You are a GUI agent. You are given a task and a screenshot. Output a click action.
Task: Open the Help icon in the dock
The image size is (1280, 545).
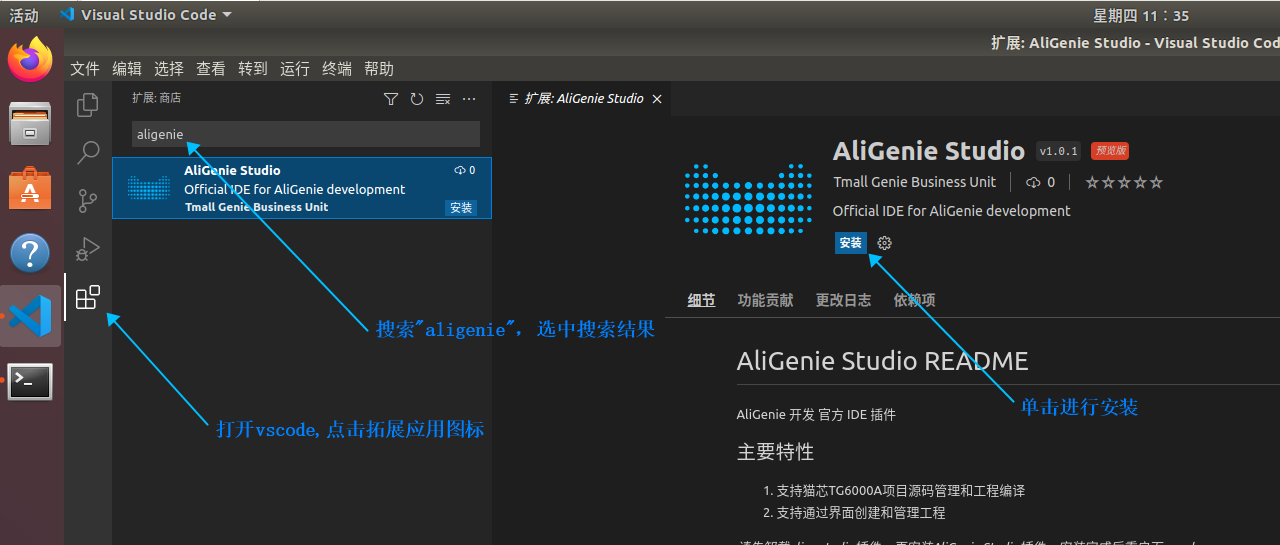30,252
